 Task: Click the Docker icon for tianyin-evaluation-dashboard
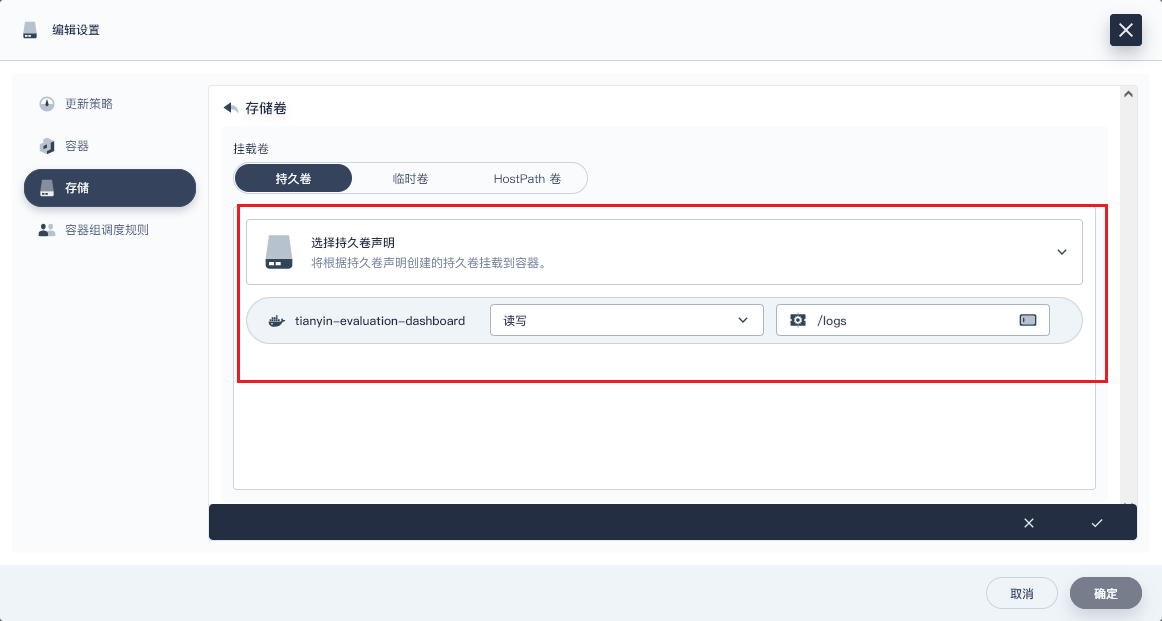click(277, 321)
